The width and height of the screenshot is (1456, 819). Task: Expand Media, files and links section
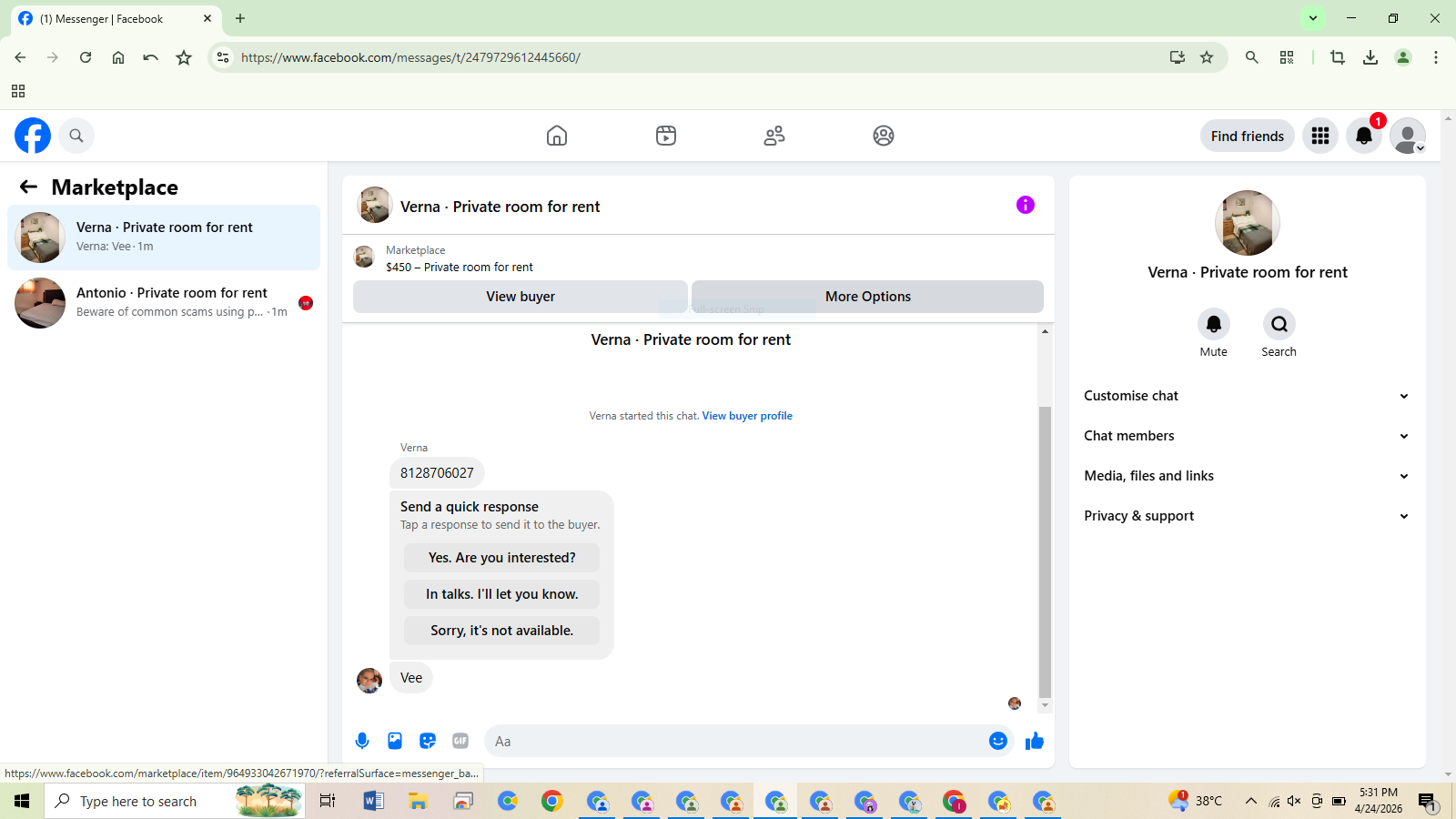[x=1248, y=476]
